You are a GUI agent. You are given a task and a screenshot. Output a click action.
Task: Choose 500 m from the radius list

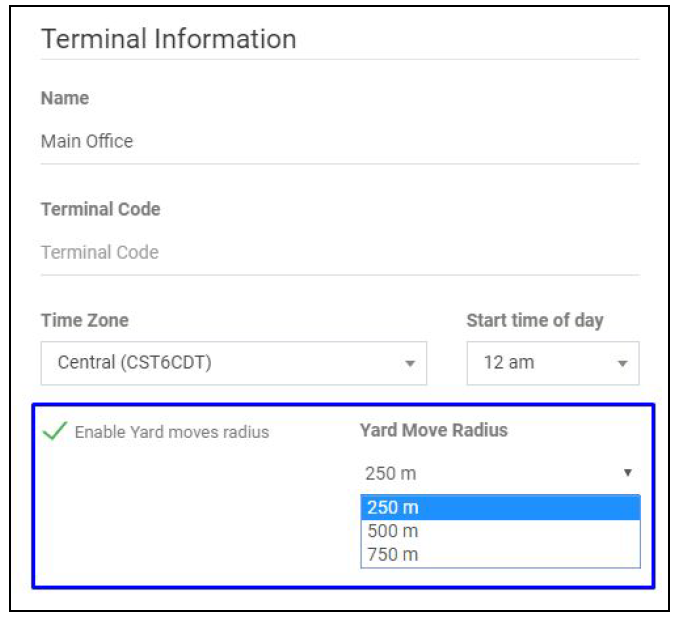(x=499, y=531)
